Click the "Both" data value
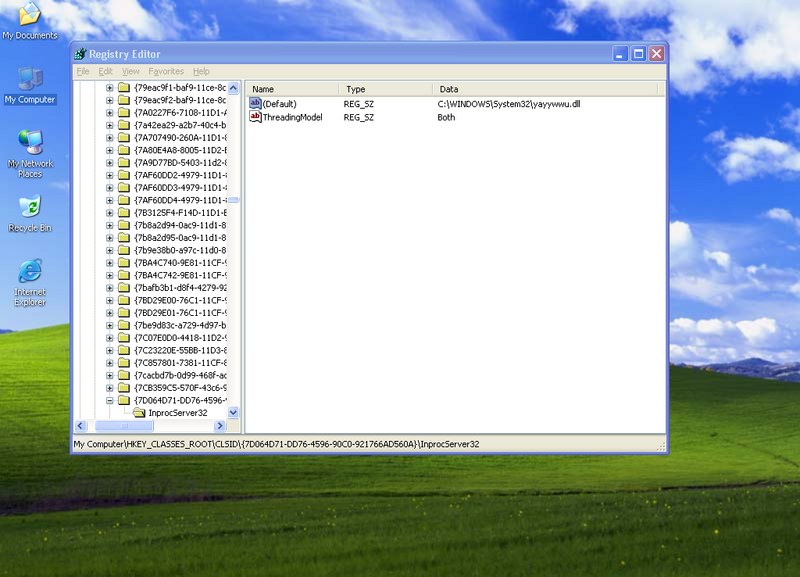This screenshot has height=577, width=800. 446,117
